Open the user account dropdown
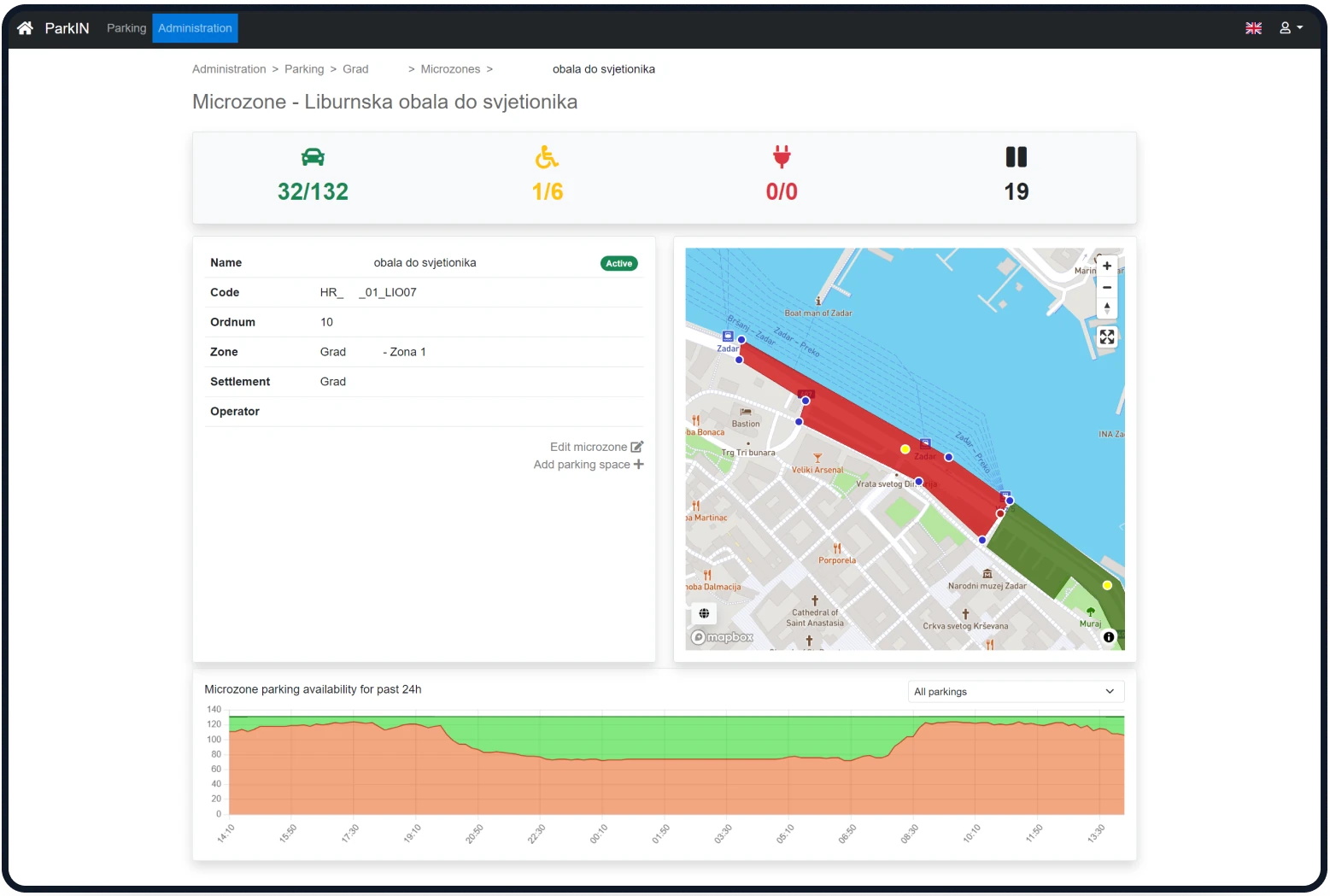The height and width of the screenshot is (896, 1330). [x=1291, y=28]
